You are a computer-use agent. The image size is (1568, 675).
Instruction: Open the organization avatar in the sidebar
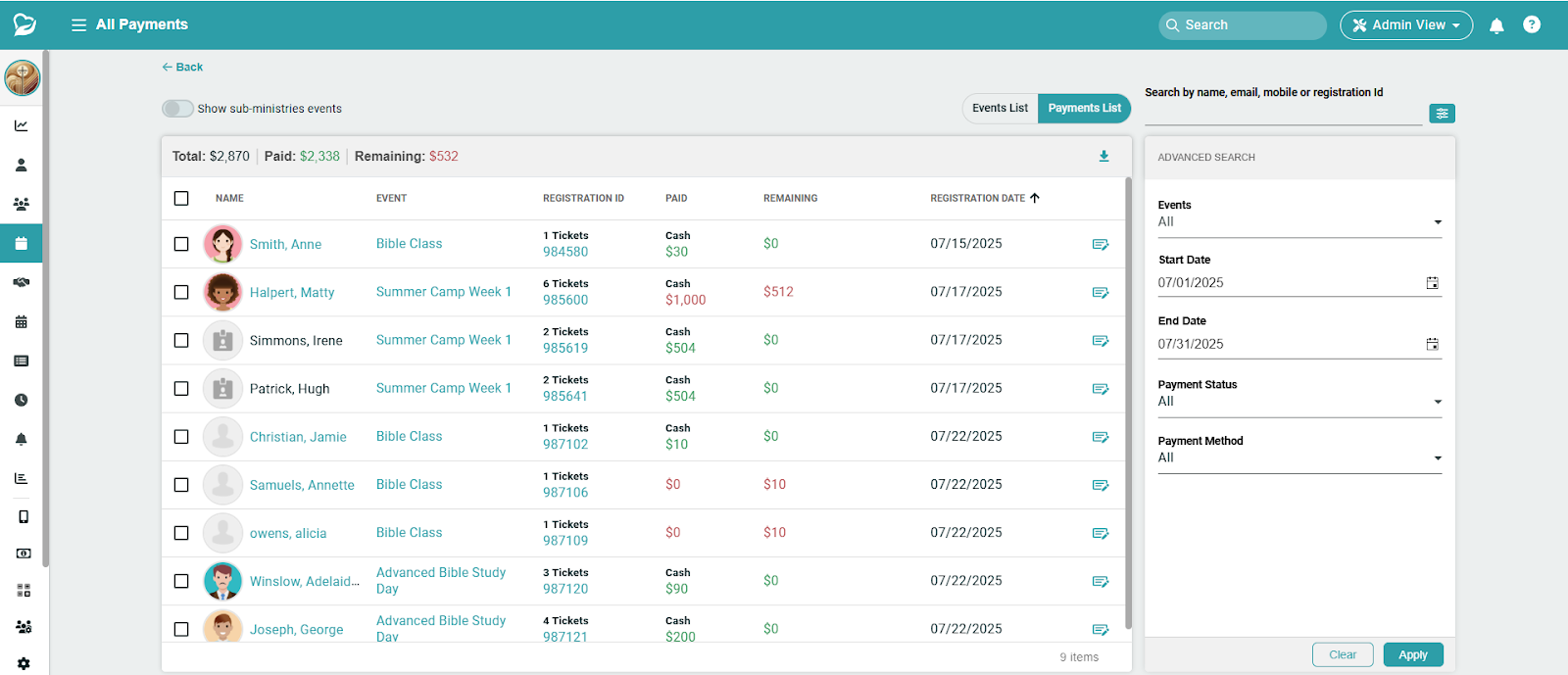[22, 77]
